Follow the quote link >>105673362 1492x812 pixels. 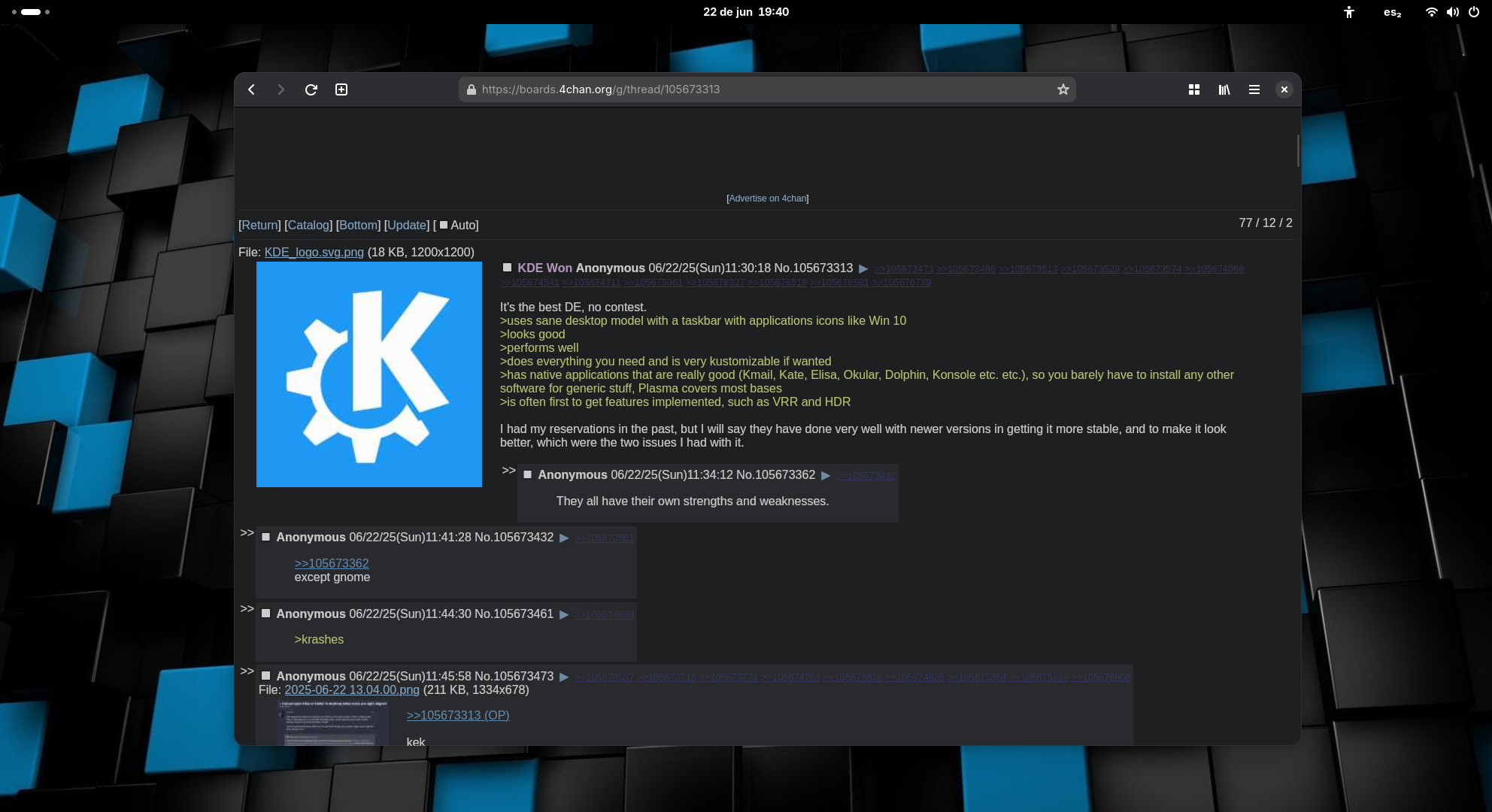coord(332,563)
